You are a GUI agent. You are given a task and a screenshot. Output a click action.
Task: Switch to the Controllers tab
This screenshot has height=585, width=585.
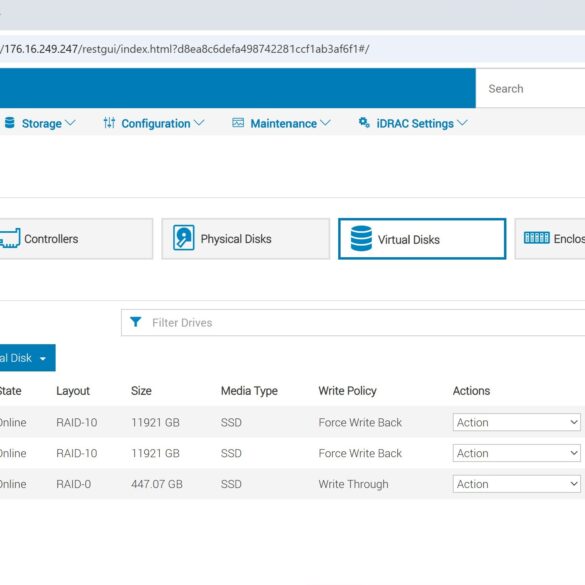point(76,239)
